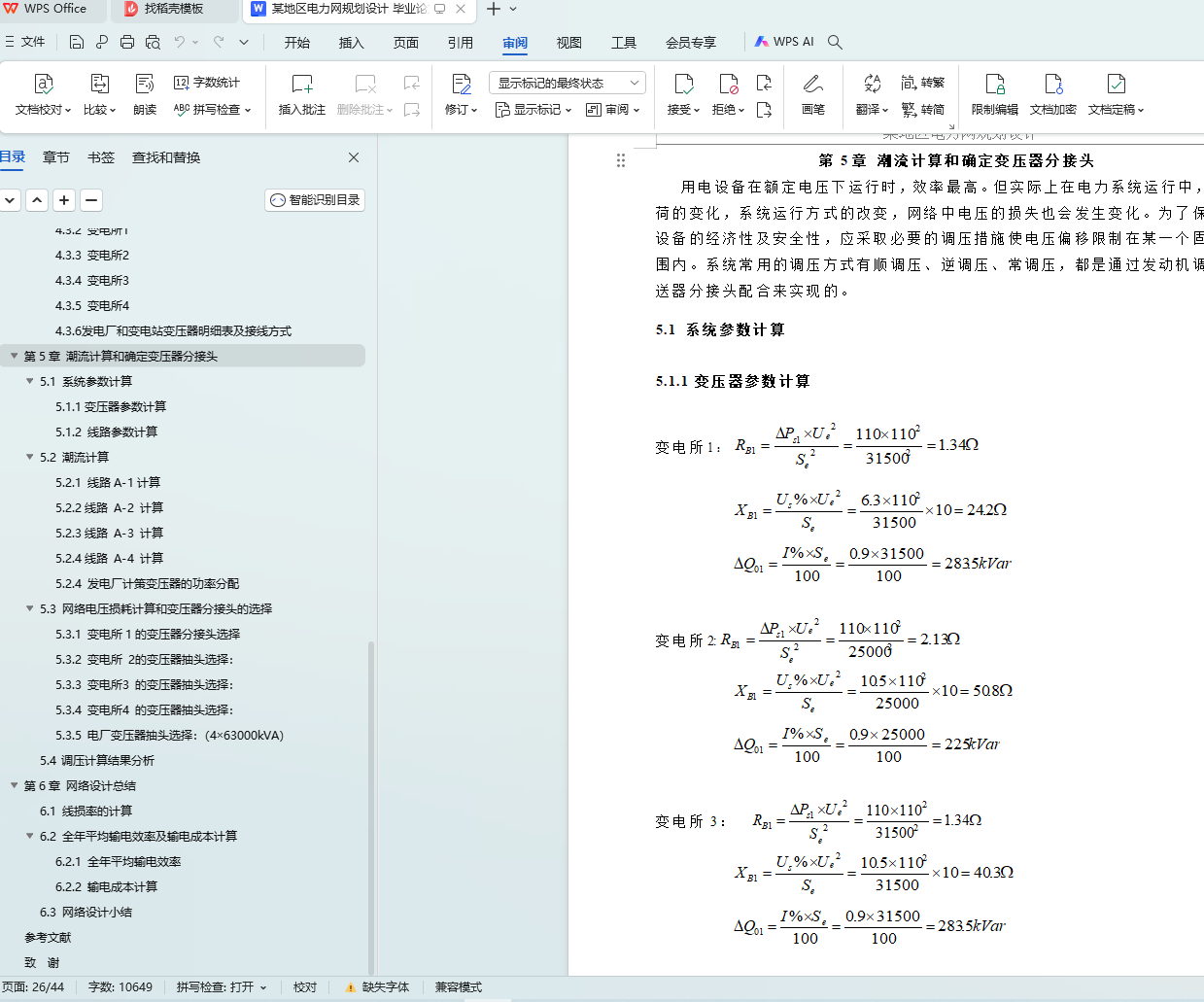The height and width of the screenshot is (1002, 1204).
Task: Open the 文件 menu
Action: 25,42
